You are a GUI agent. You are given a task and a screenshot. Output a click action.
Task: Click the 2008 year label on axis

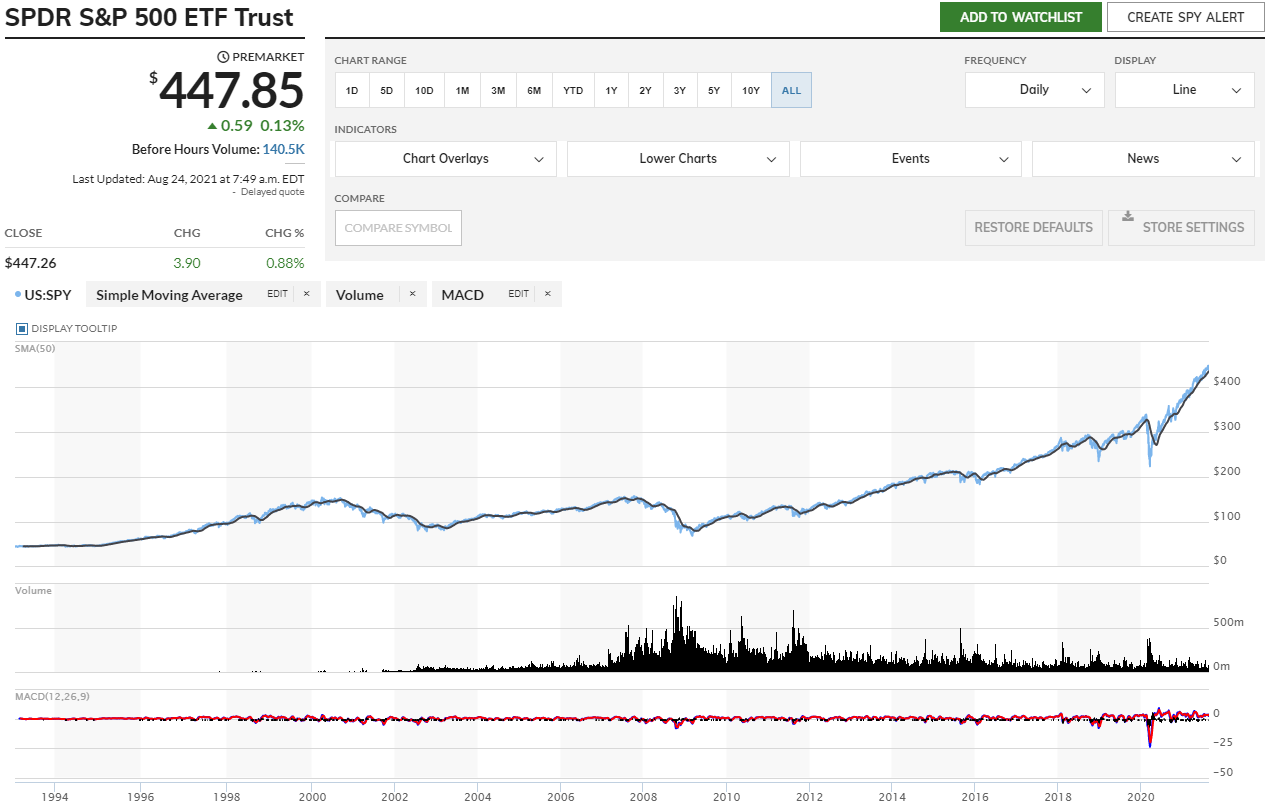644,797
